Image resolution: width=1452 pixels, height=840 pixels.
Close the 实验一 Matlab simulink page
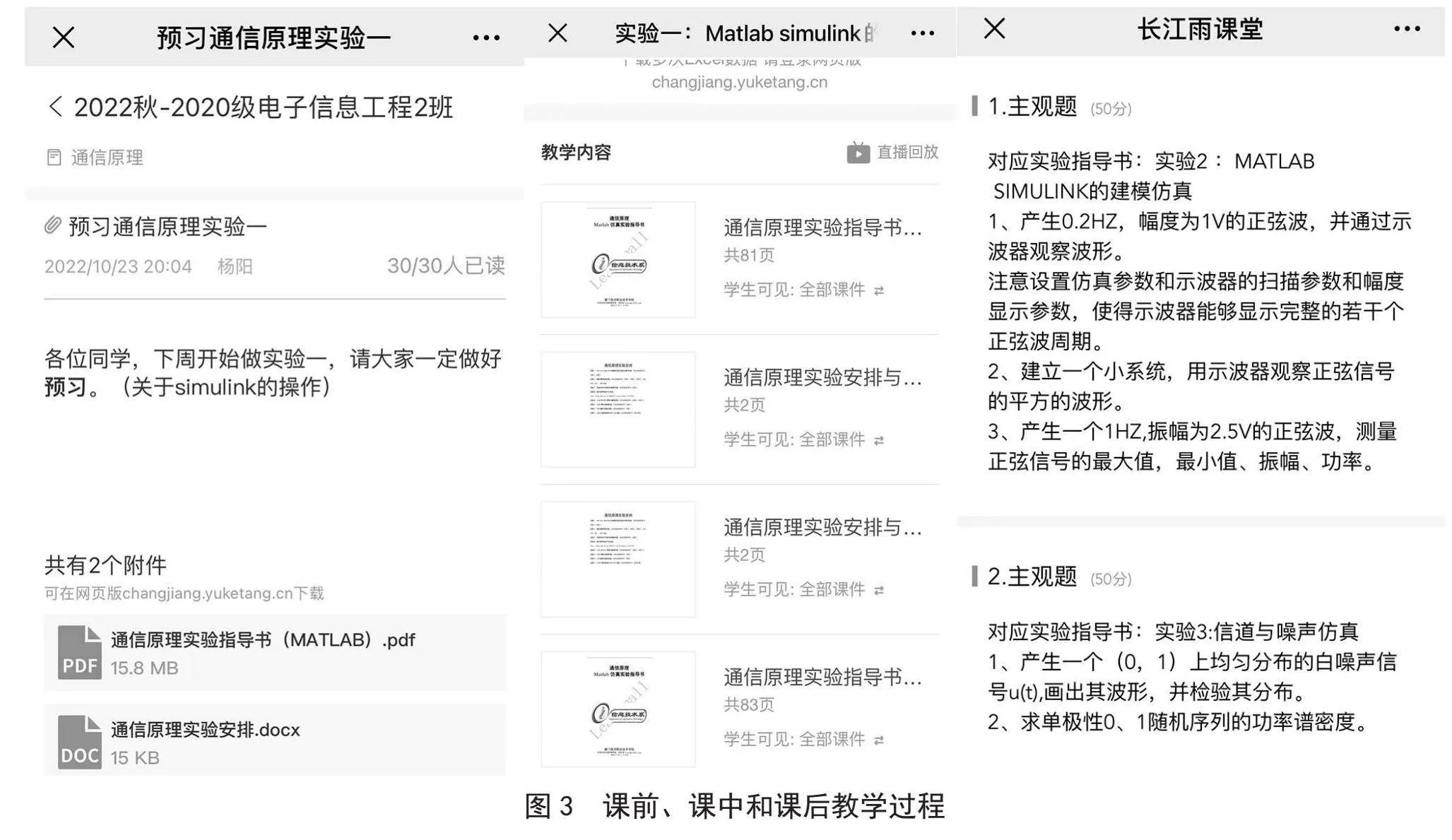(x=557, y=32)
